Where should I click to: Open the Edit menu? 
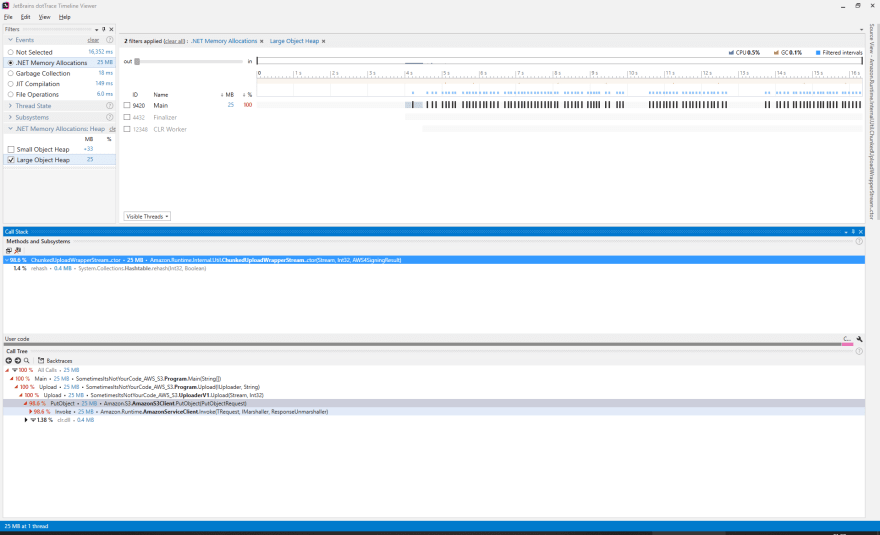coord(25,17)
